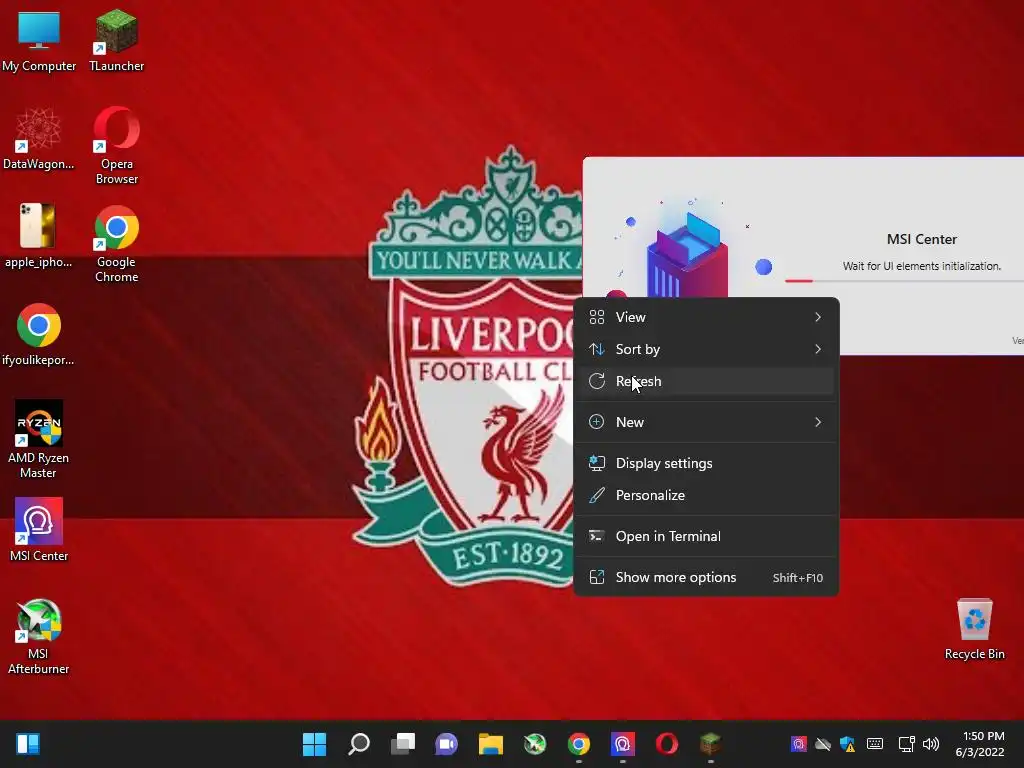Viewport: 1024px width, 768px height.
Task: Open the Widgets panel from the taskbar
Action: [28, 744]
